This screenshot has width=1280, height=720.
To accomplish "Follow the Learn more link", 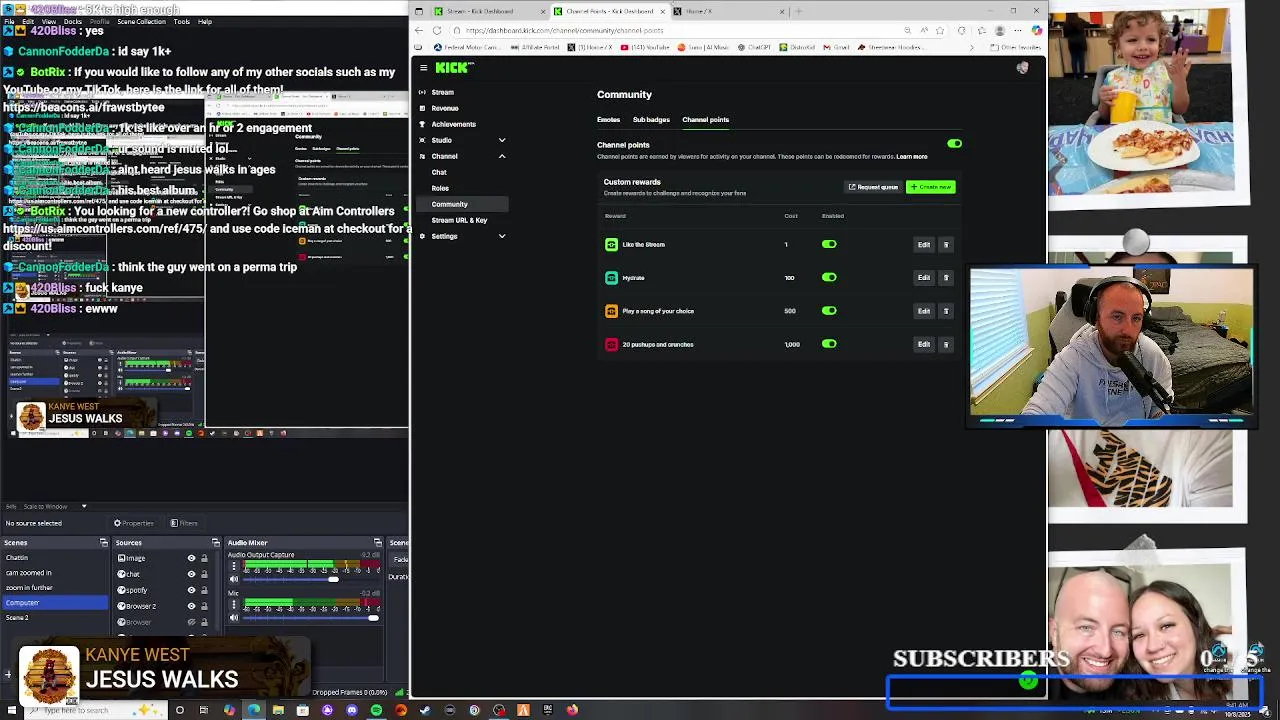I will (912, 157).
